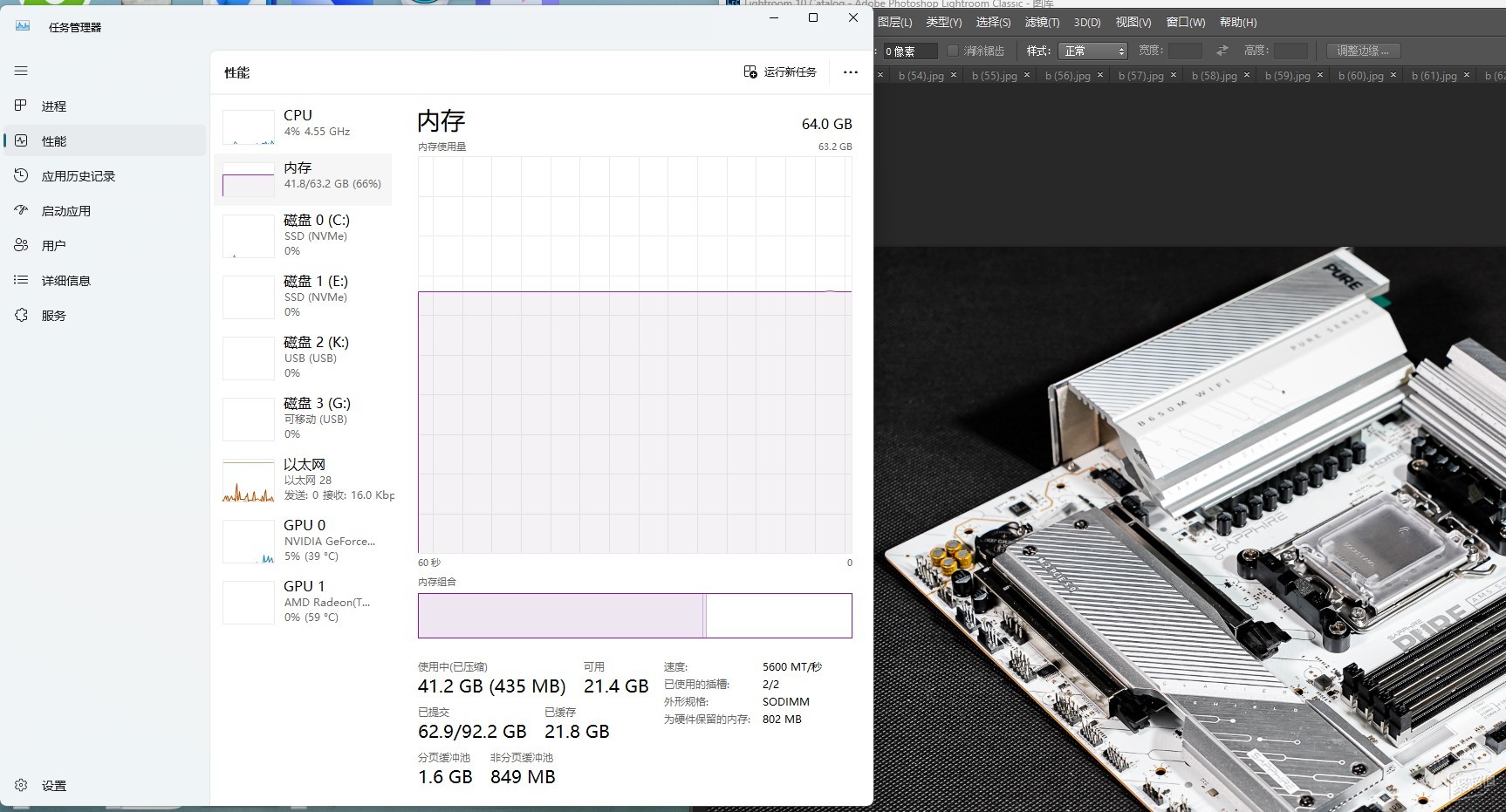Close the b (56).jpg tab
1506x812 pixels.
1100,75
